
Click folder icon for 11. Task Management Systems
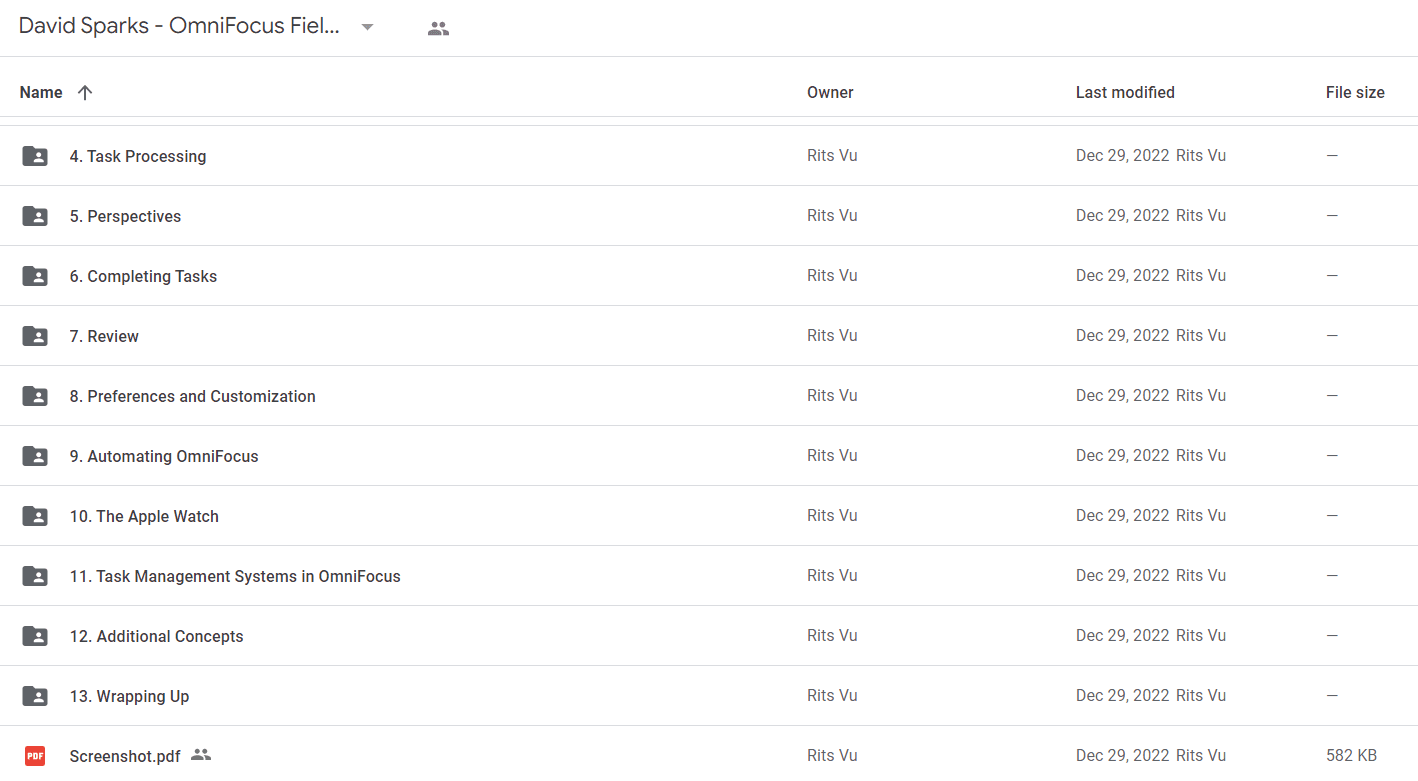pyautogui.click(x=35, y=576)
